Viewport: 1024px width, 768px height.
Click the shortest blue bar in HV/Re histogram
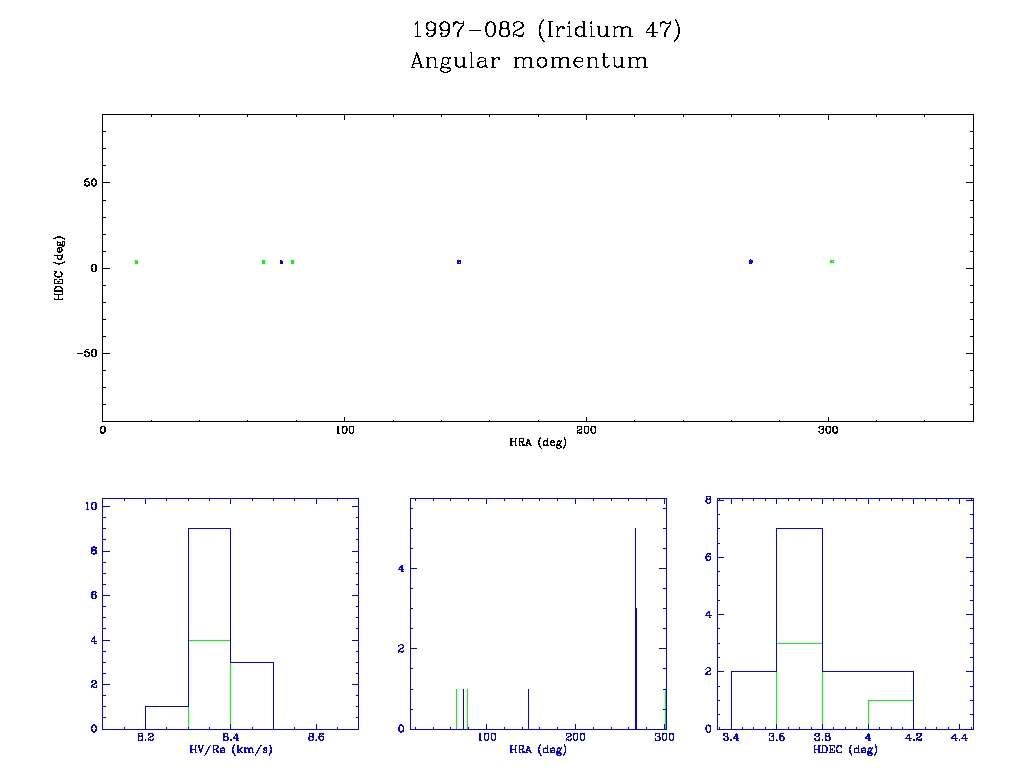pyautogui.click(x=167, y=718)
